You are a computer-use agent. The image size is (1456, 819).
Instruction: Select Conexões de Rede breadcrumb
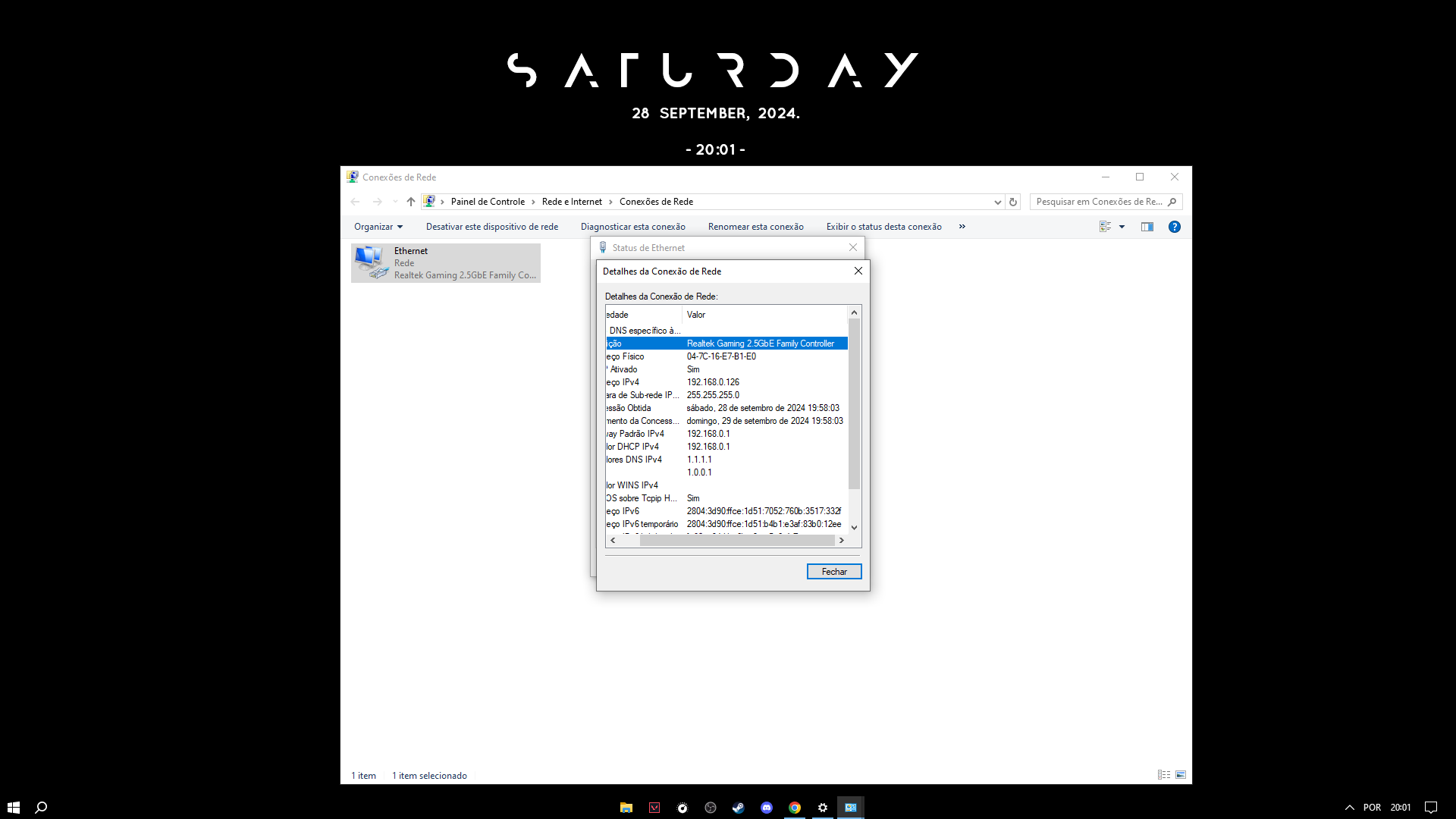[656, 202]
